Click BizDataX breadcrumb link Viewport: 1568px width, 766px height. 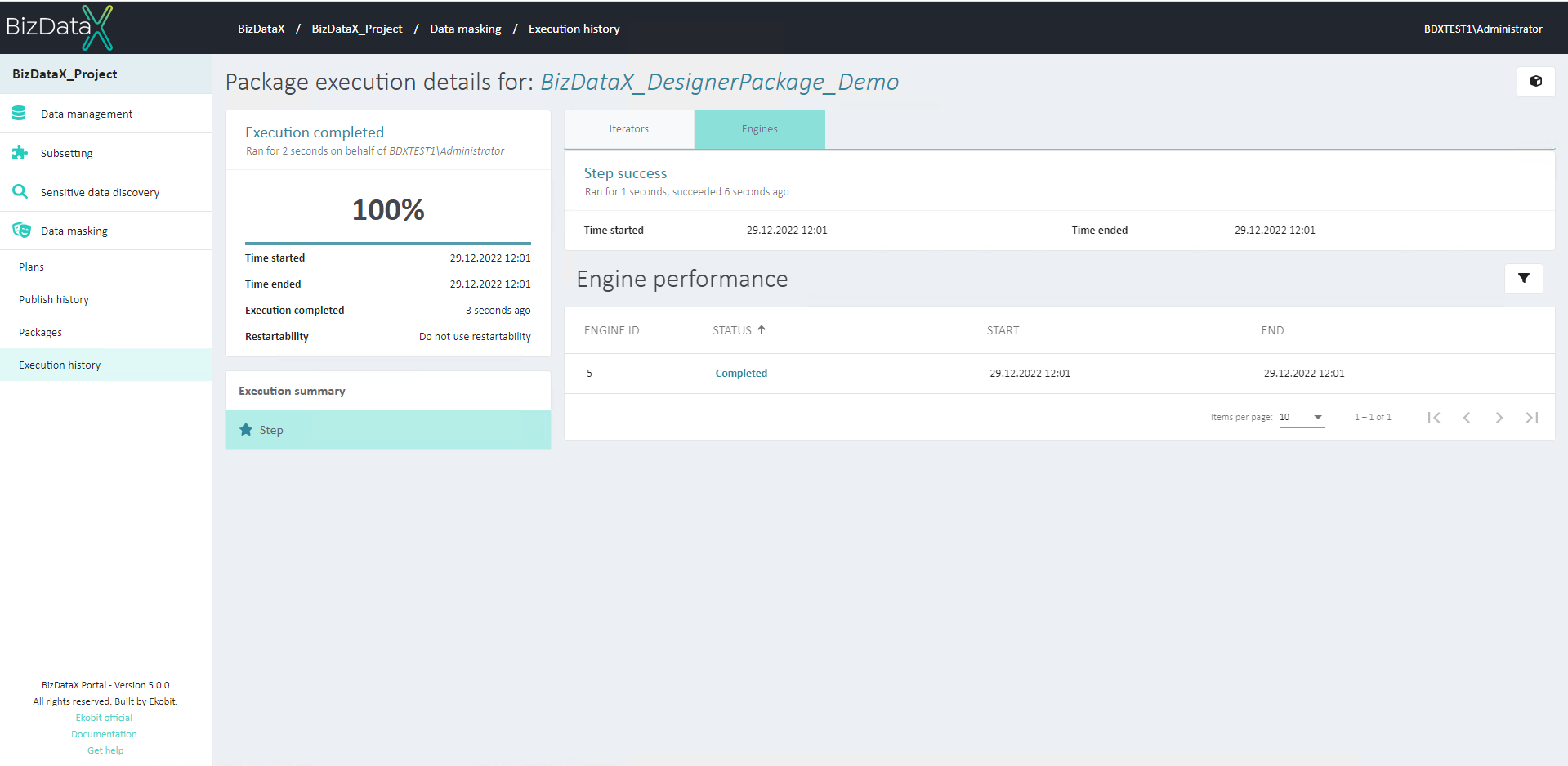pos(261,29)
